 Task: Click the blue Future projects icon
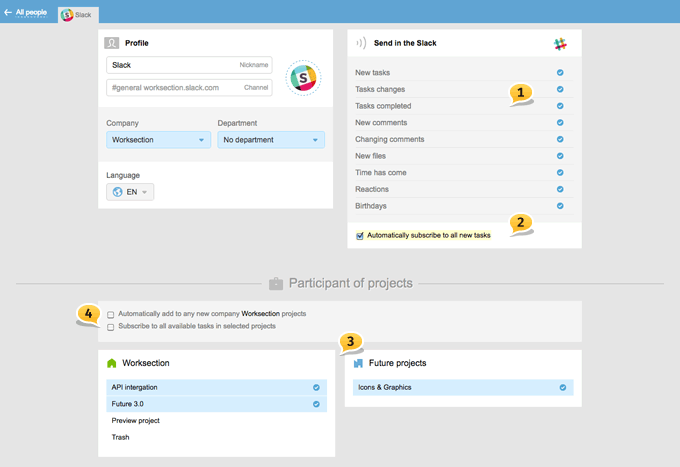point(358,363)
